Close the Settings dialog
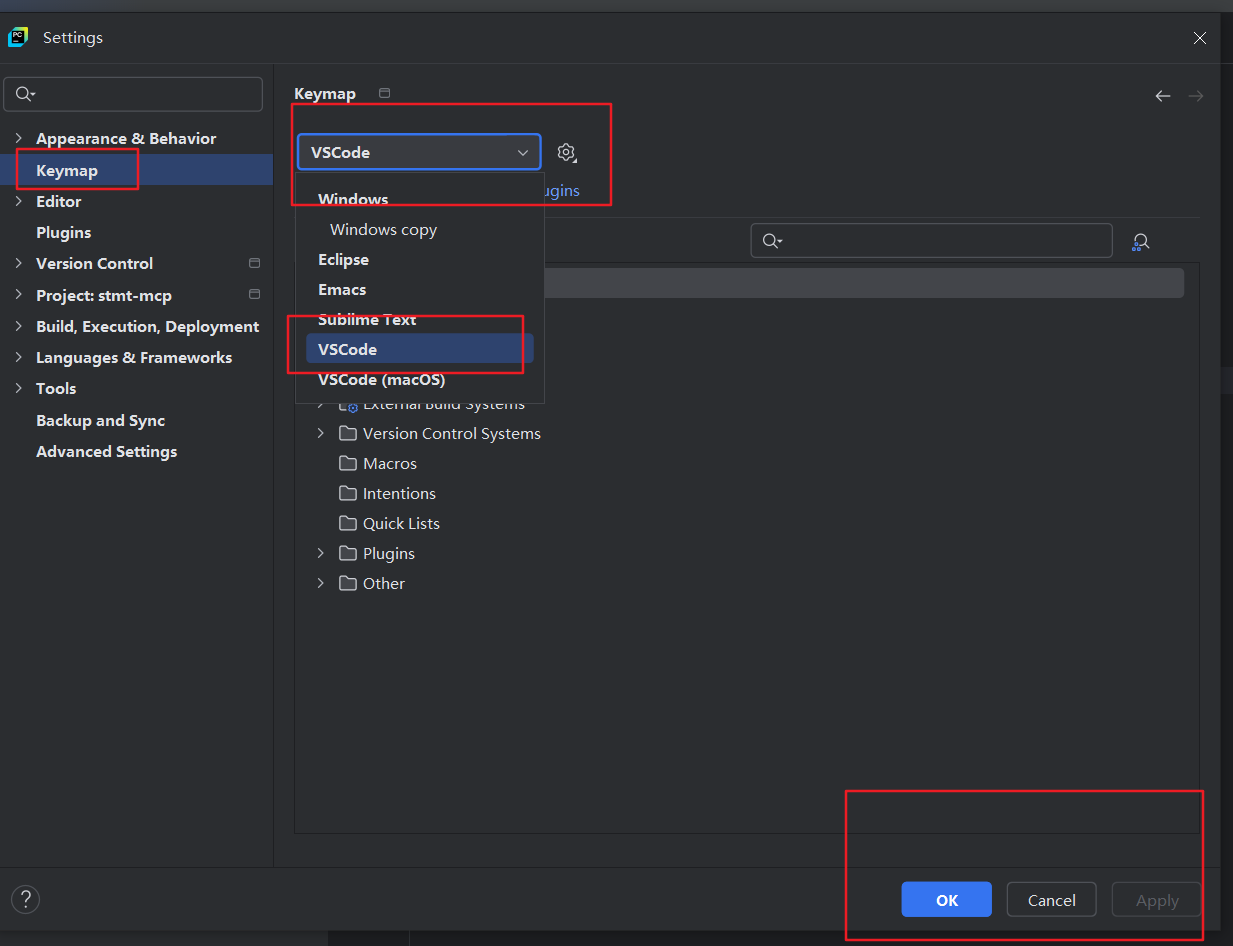This screenshot has height=946, width=1233. (1200, 38)
